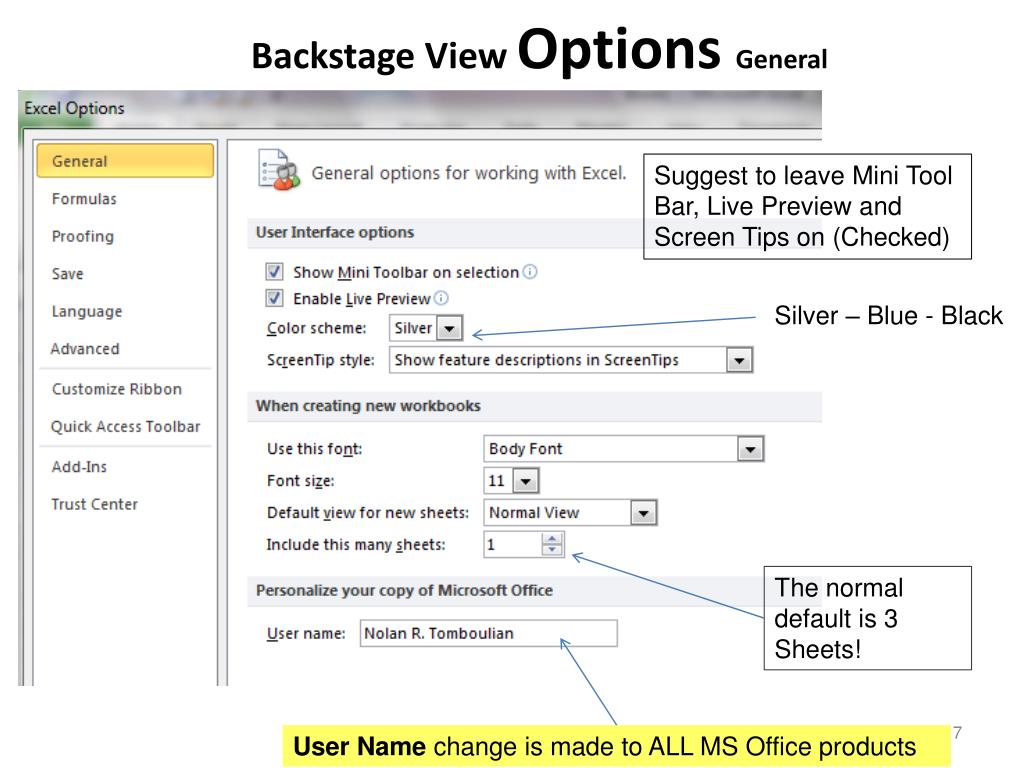This screenshot has width=1024, height=768.
Task: Open the Formulas options category
Action: click(x=84, y=199)
